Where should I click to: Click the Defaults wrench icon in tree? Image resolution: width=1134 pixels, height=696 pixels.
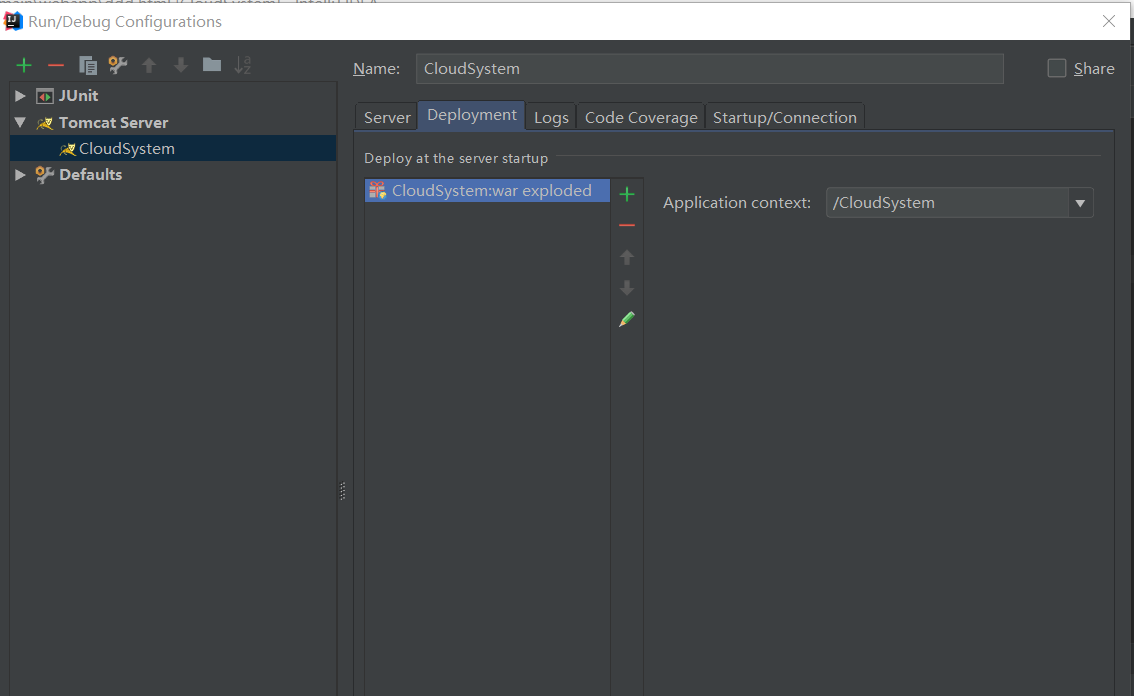[45, 174]
